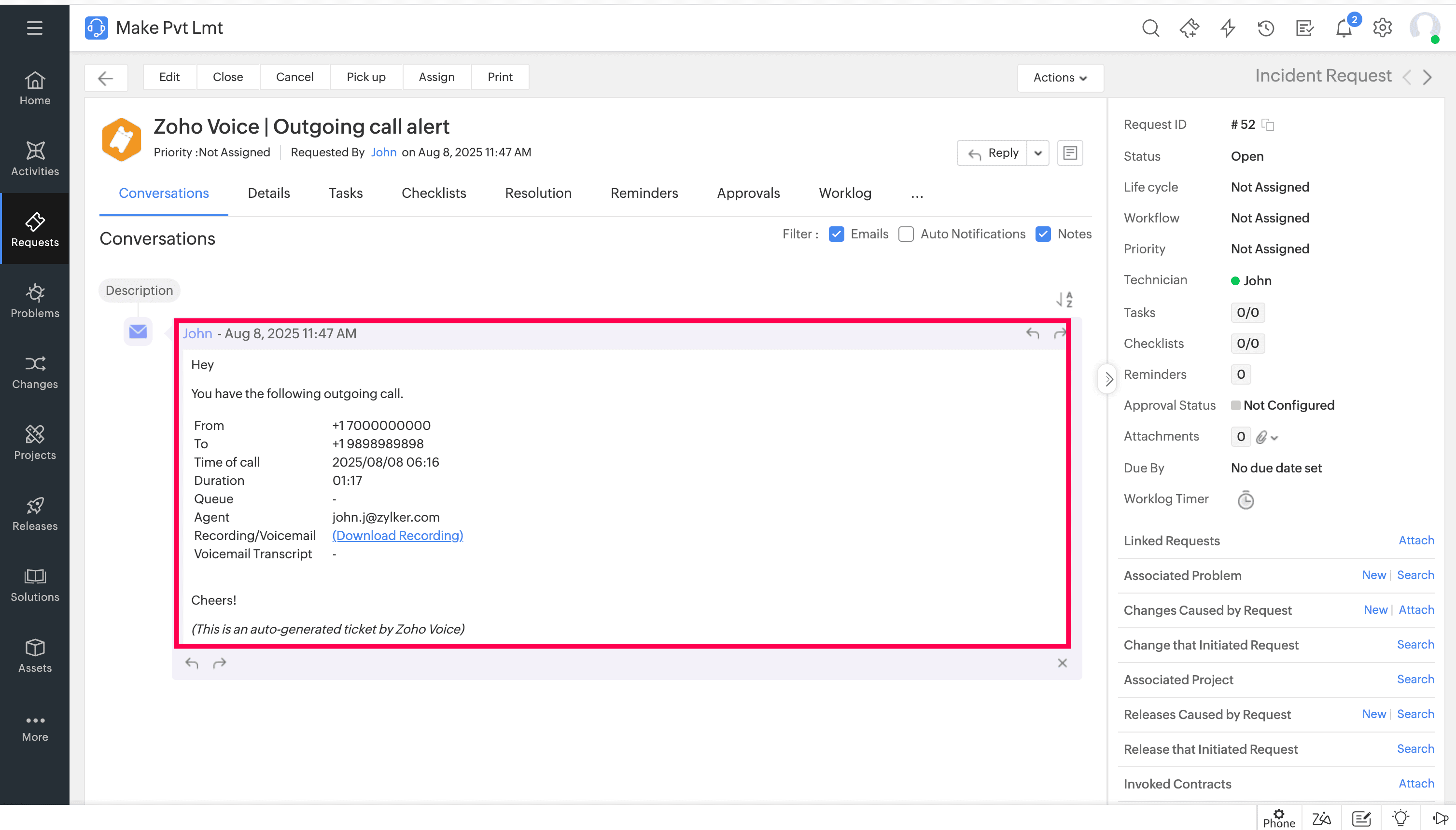Screen dimensions: 1456x830
Task: Open Problems module in sidebar
Action: pos(35,301)
